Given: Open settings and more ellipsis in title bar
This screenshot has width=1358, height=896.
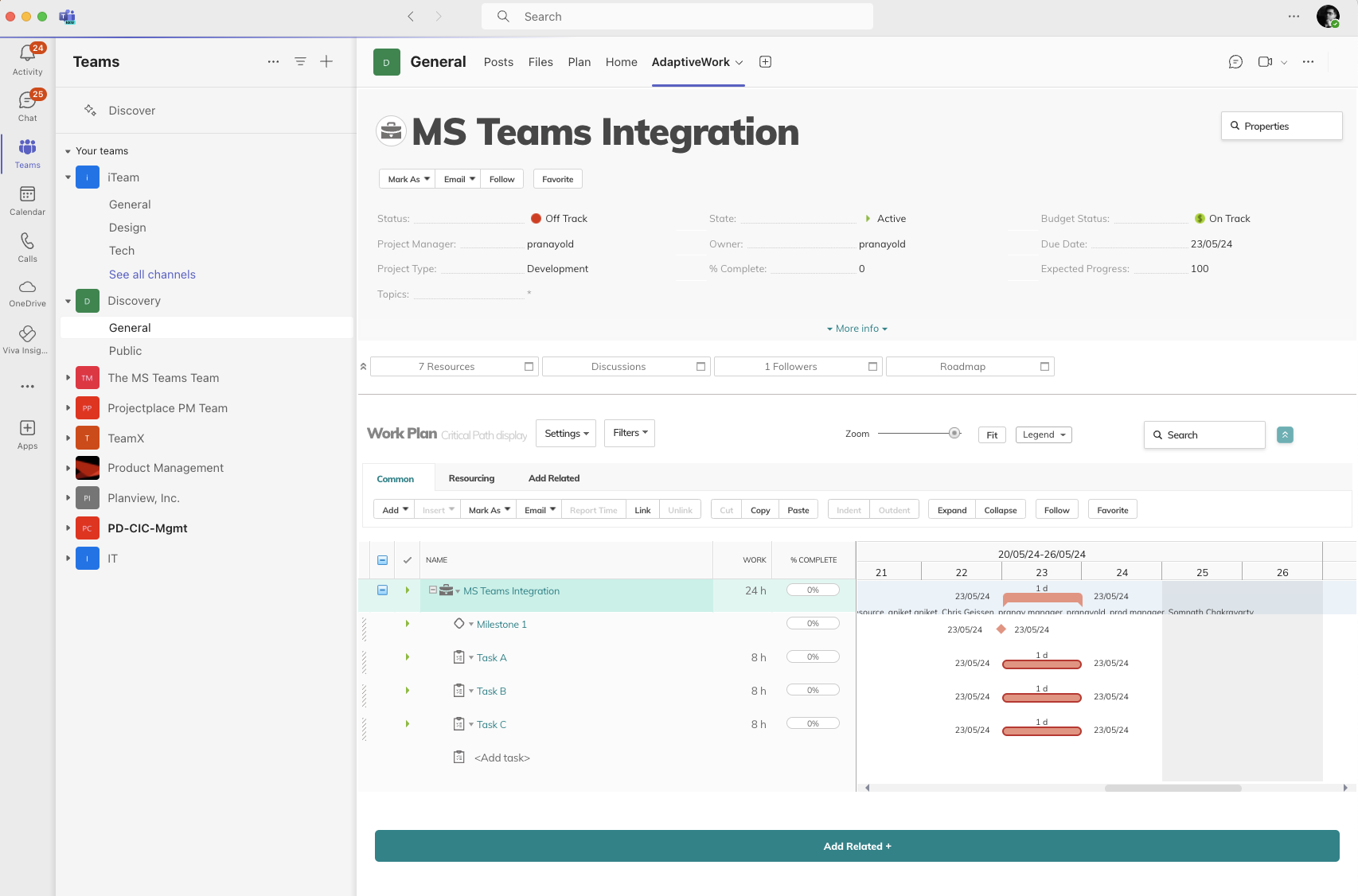Looking at the screenshot, I should [x=1294, y=16].
